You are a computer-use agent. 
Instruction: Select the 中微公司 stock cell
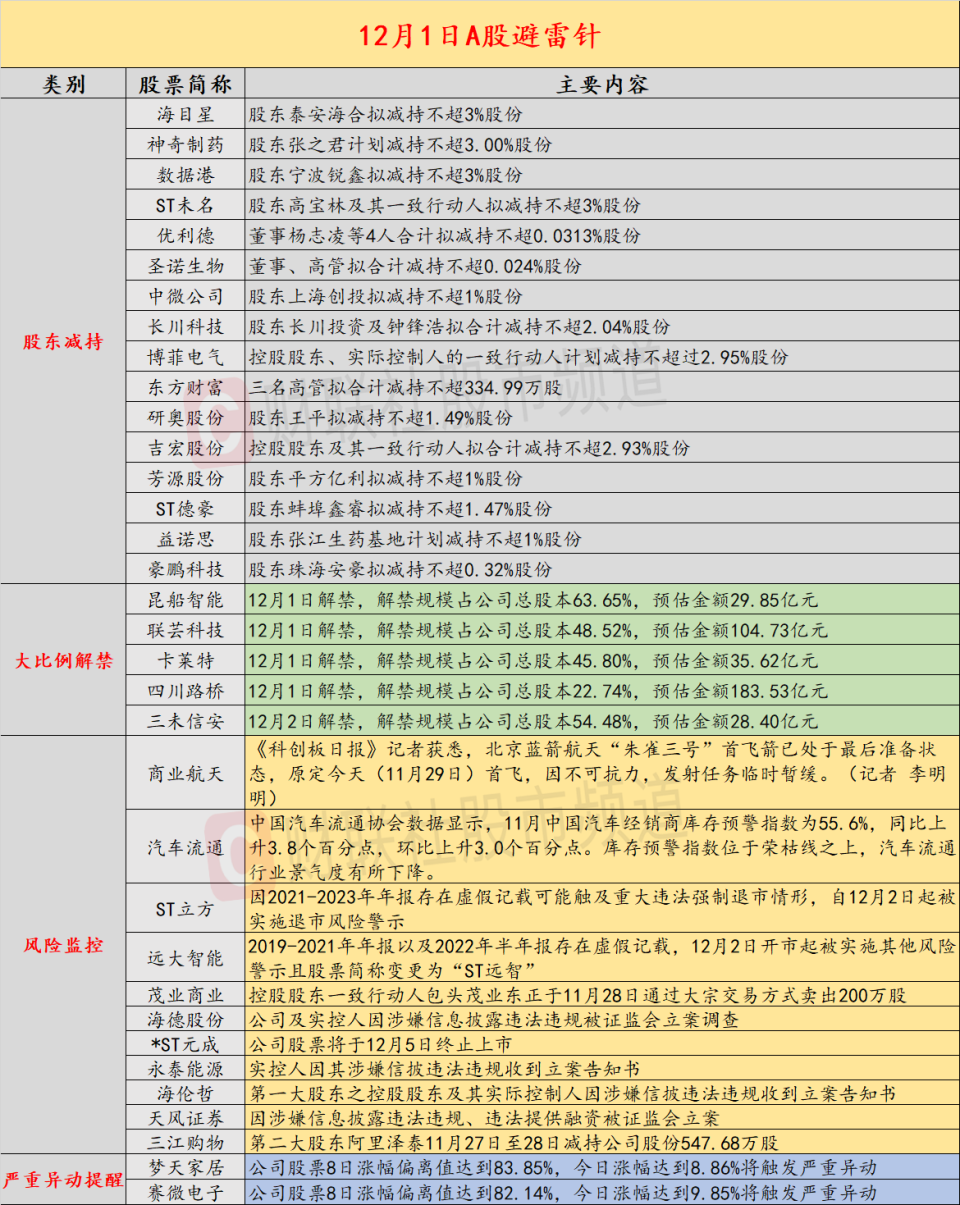point(185,296)
